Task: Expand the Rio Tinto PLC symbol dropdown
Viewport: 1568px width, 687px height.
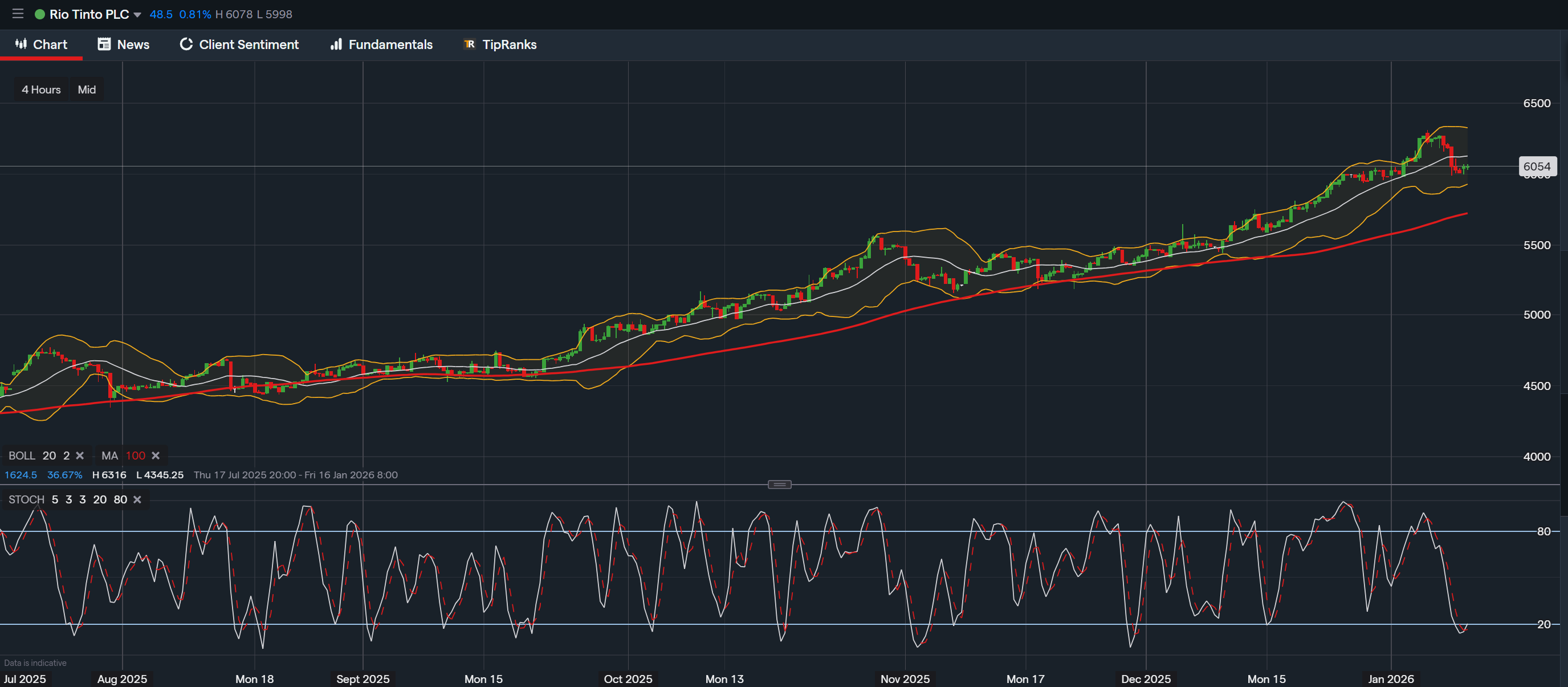Action: point(137,14)
